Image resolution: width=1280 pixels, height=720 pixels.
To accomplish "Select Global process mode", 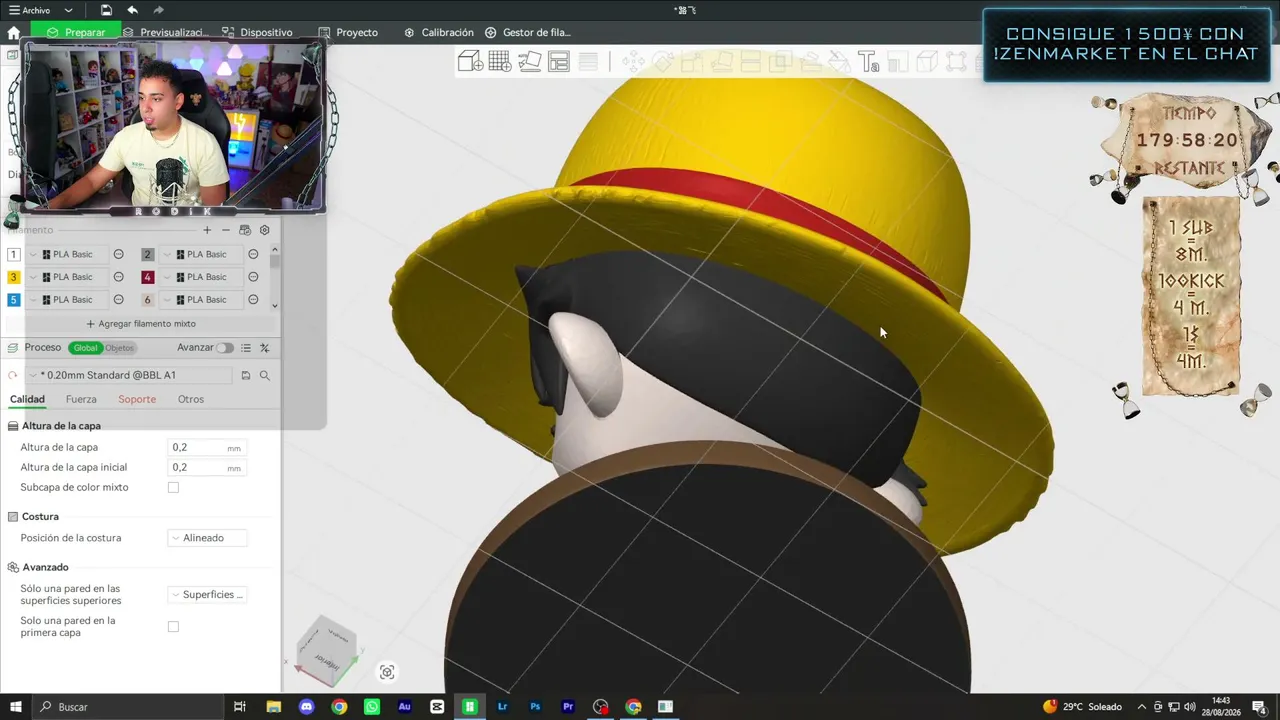I will (x=85, y=348).
